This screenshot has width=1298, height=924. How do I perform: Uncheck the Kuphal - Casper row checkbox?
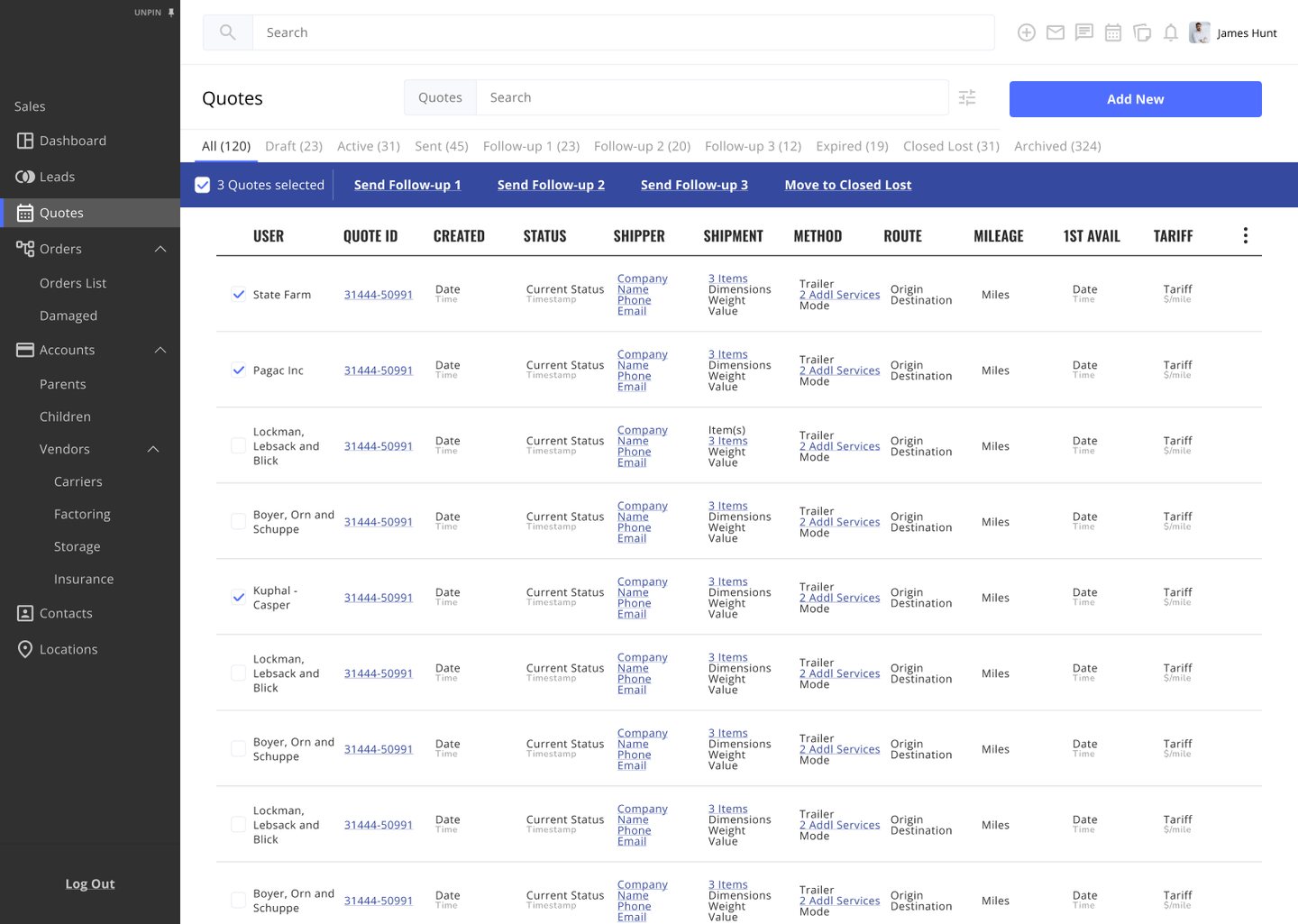tap(239, 597)
